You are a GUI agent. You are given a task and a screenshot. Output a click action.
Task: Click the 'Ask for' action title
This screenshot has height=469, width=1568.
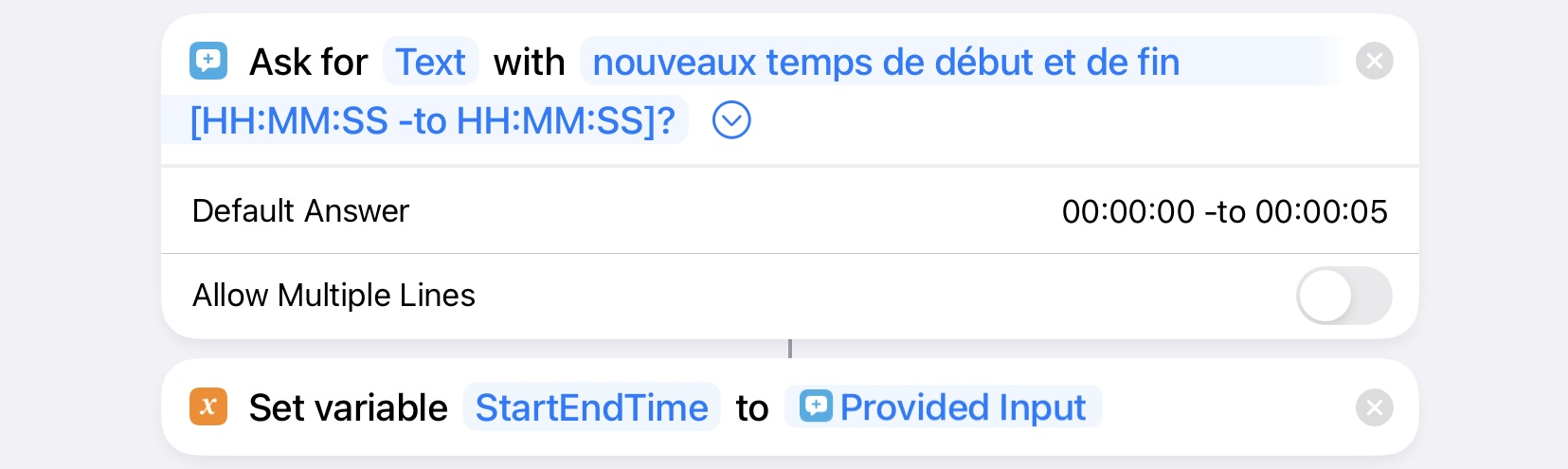pyautogui.click(x=308, y=63)
